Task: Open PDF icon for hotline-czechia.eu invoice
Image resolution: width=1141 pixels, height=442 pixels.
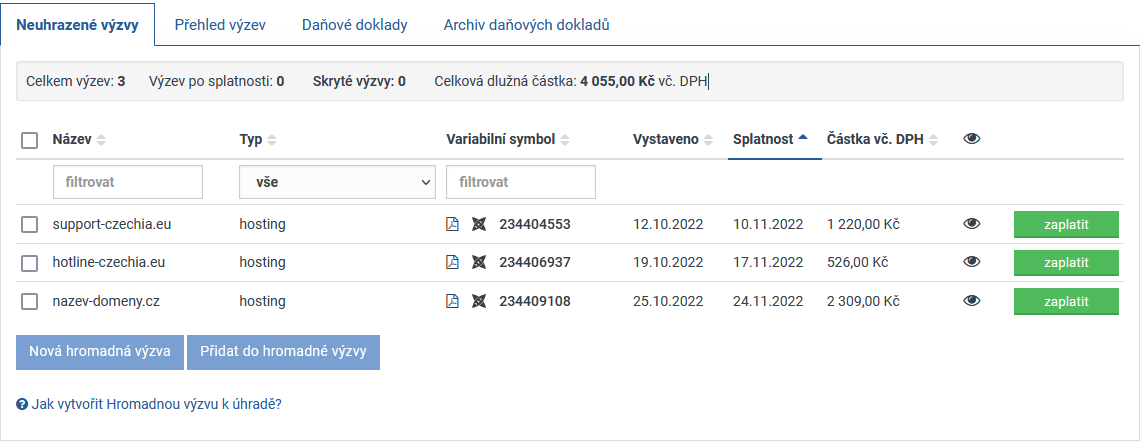Action: (452, 262)
